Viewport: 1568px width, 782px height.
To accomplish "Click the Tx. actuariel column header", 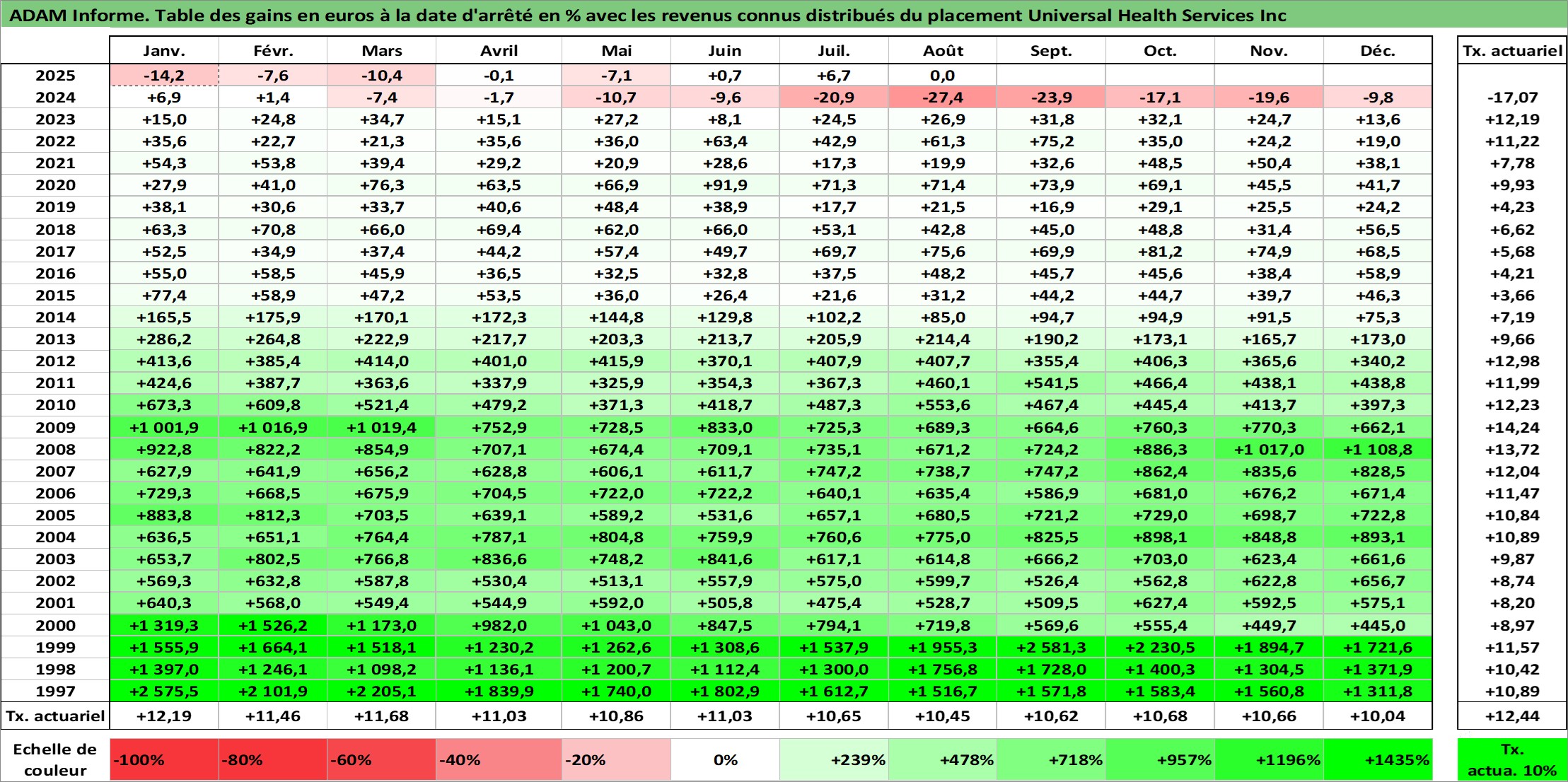I will [x=1512, y=50].
